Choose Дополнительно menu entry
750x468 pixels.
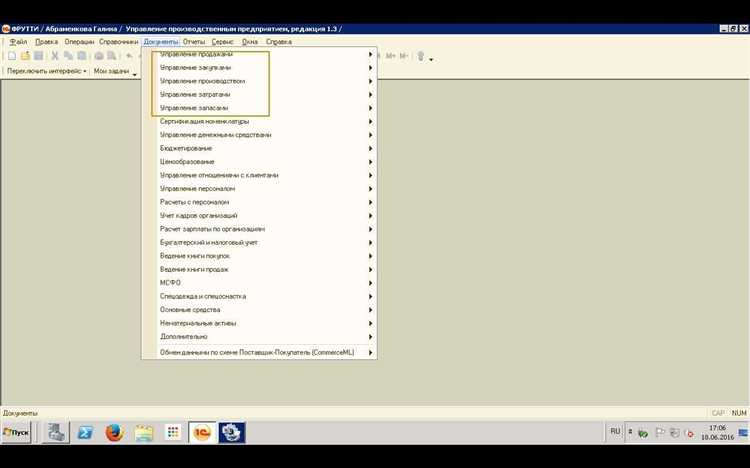click(259, 336)
